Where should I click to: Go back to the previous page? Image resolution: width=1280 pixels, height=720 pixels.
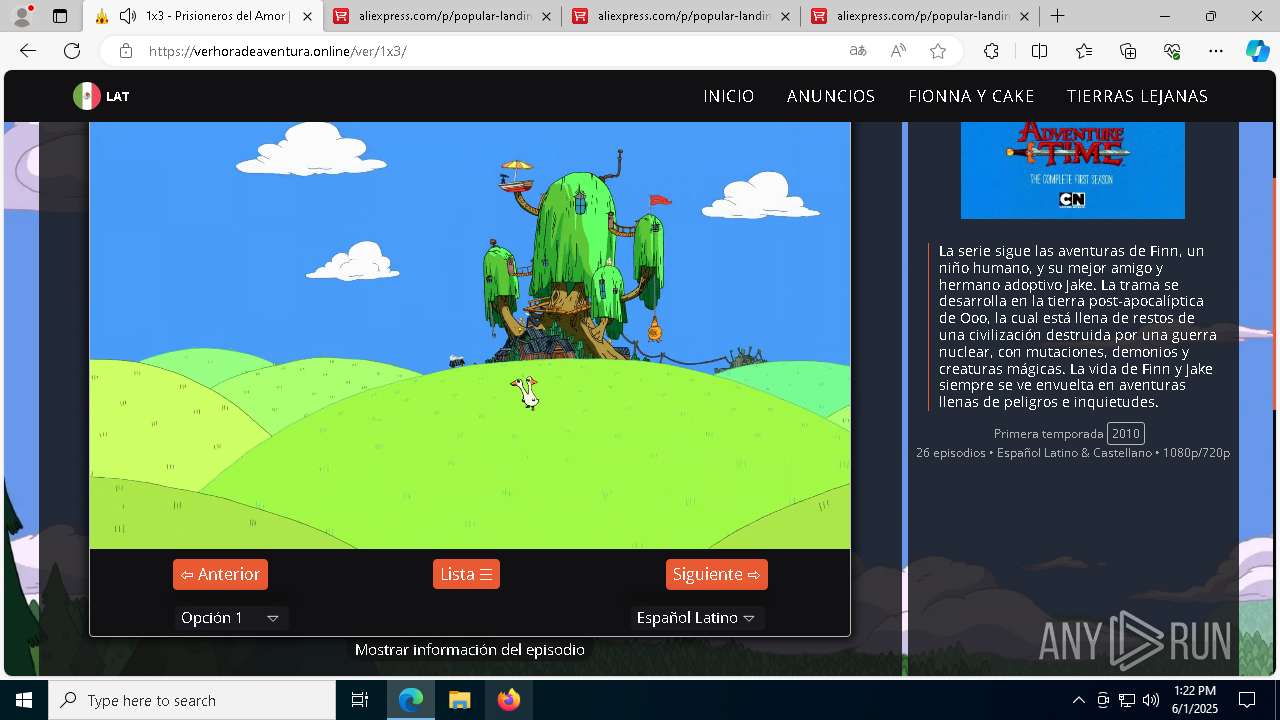click(28, 51)
